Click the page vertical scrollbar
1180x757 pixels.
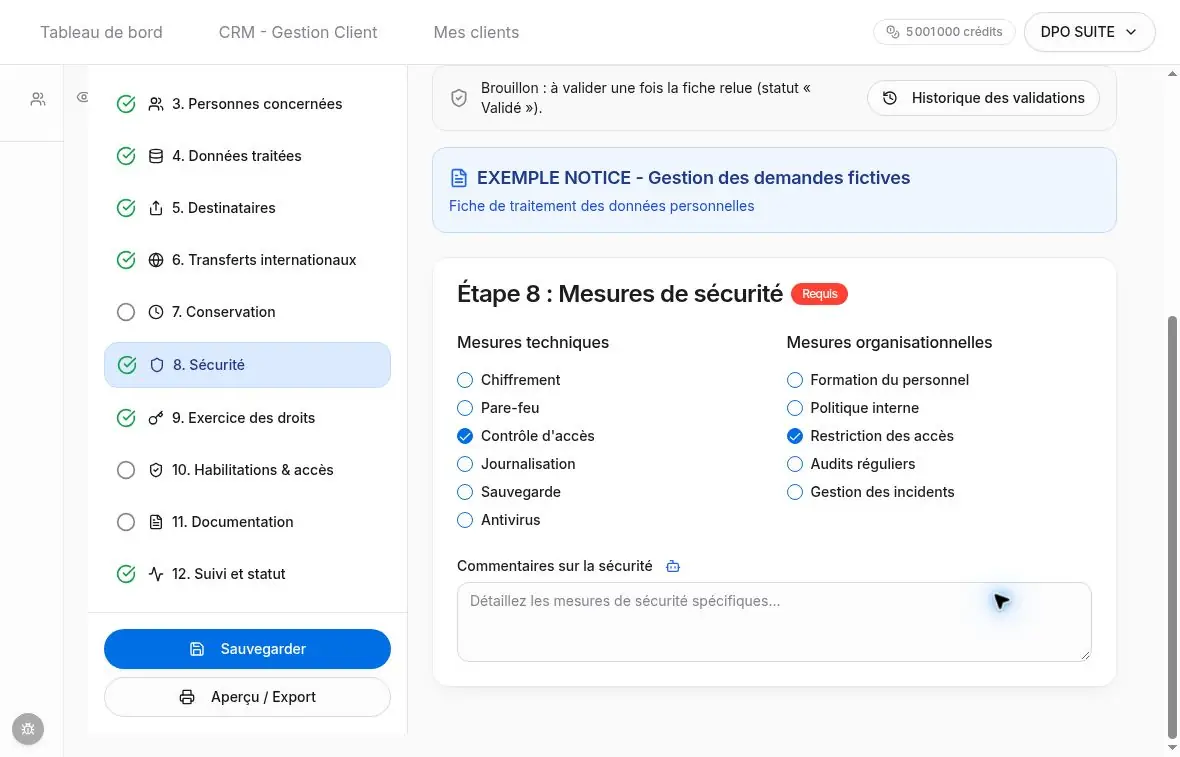click(x=1172, y=527)
